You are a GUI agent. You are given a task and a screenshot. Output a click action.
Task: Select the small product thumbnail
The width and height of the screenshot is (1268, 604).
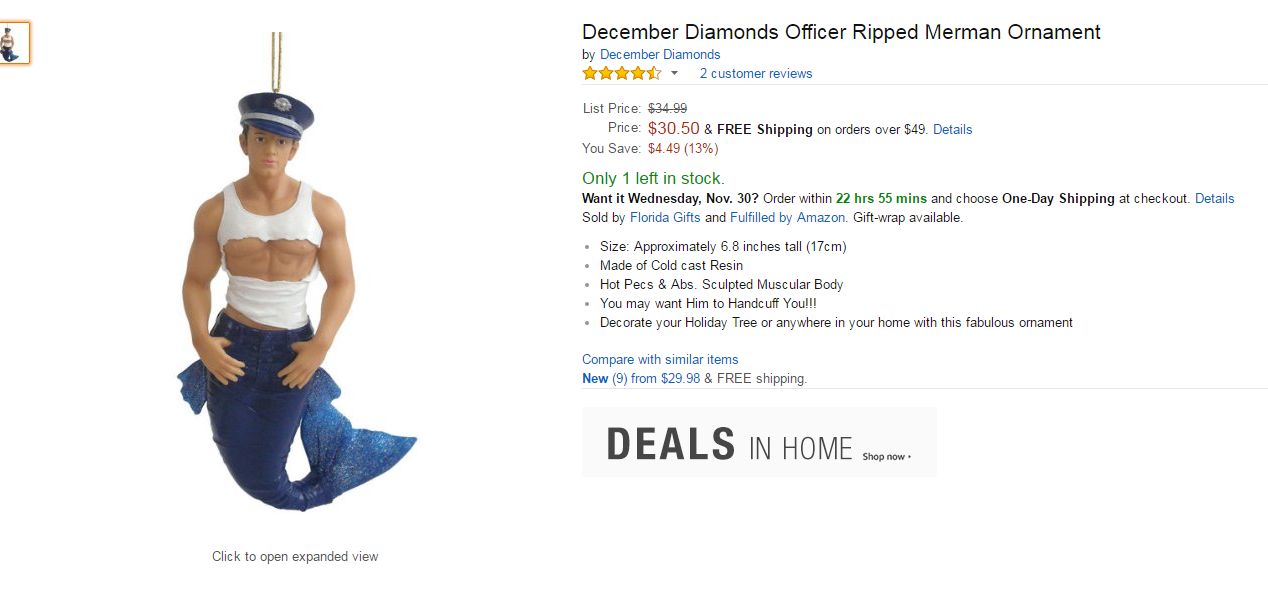15,43
